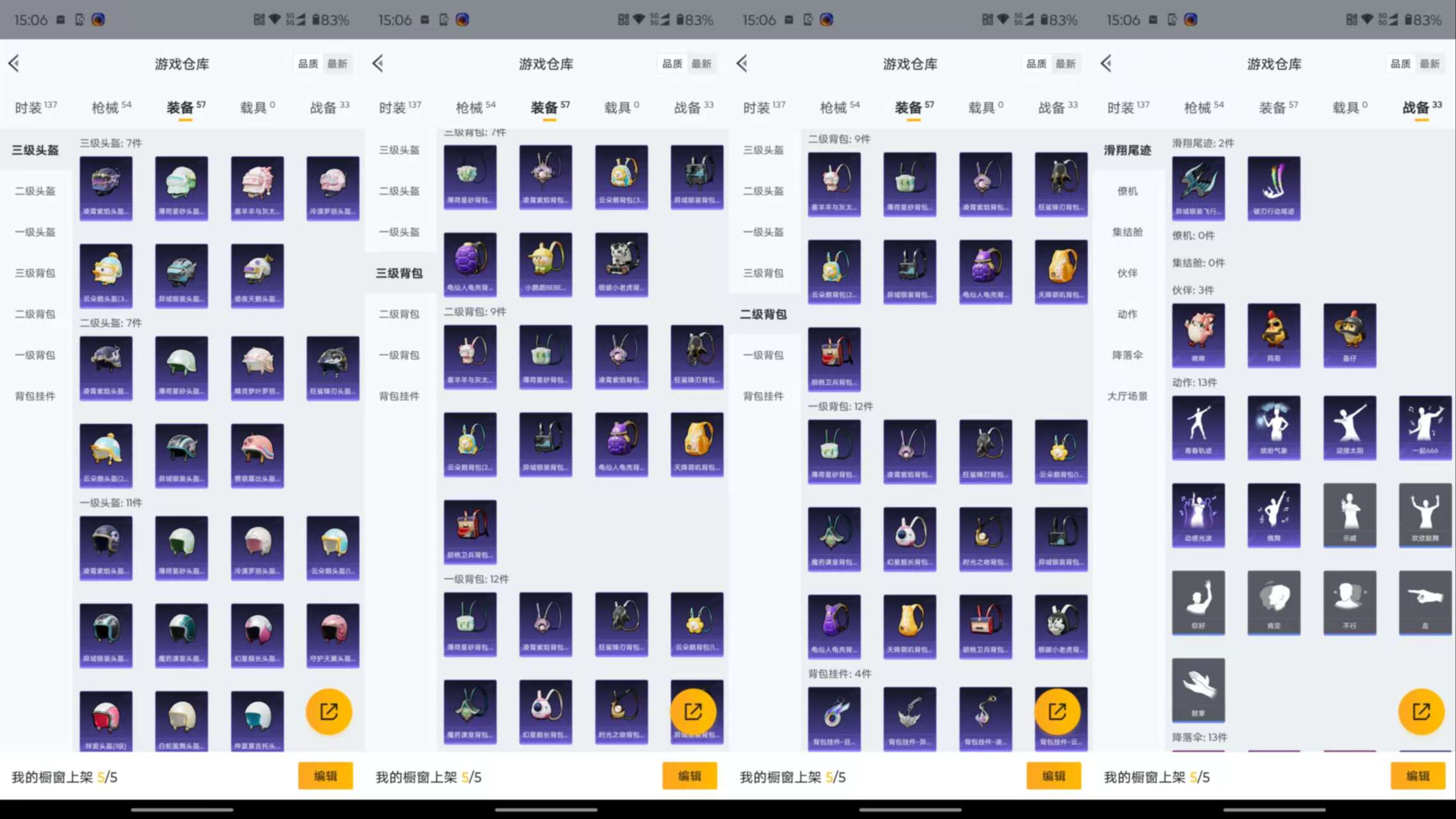The height and width of the screenshot is (819, 1456).
Task: Tap the orange share floating icon
Action: pyautogui.click(x=1421, y=711)
